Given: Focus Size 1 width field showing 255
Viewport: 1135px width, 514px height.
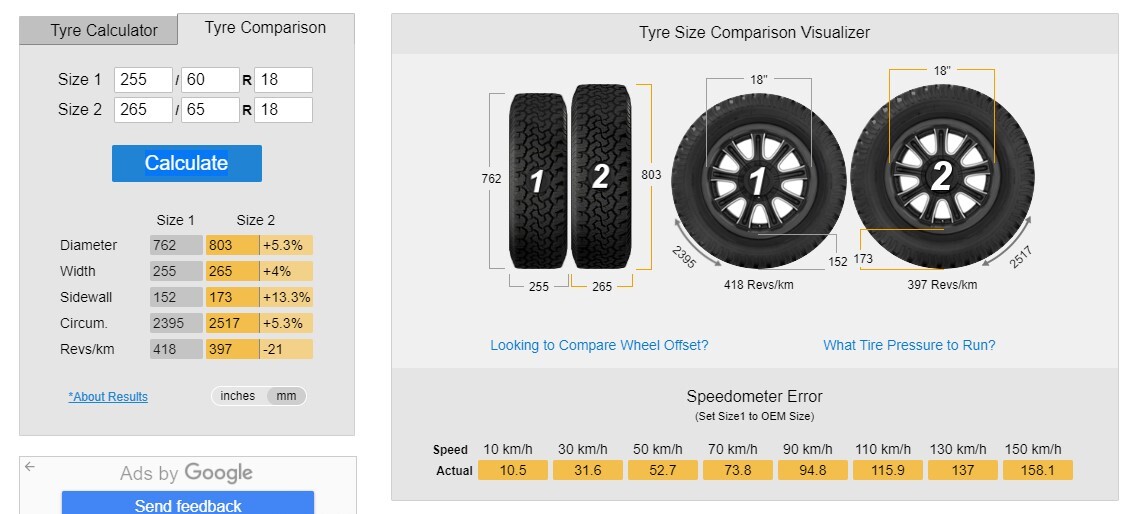Looking at the screenshot, I should click(x=143, y=80).
